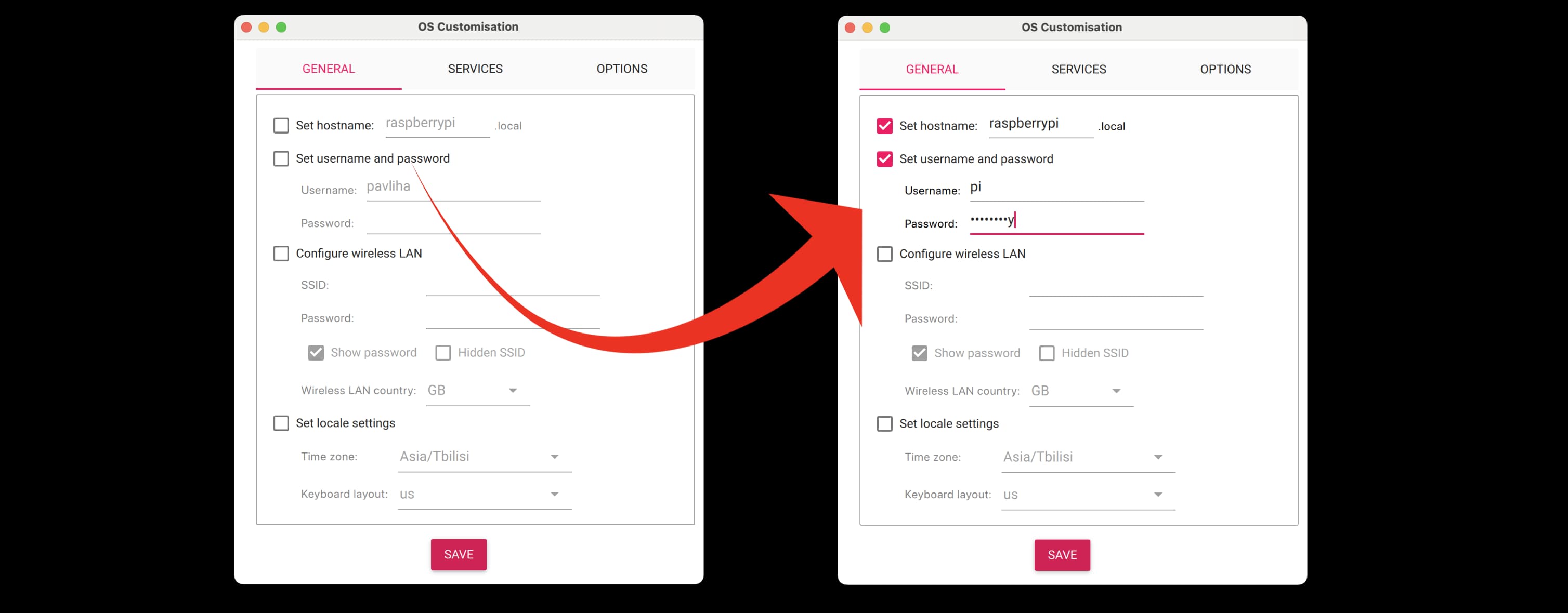
Task: Click Username input field on right
Action: pos(1056,189)
